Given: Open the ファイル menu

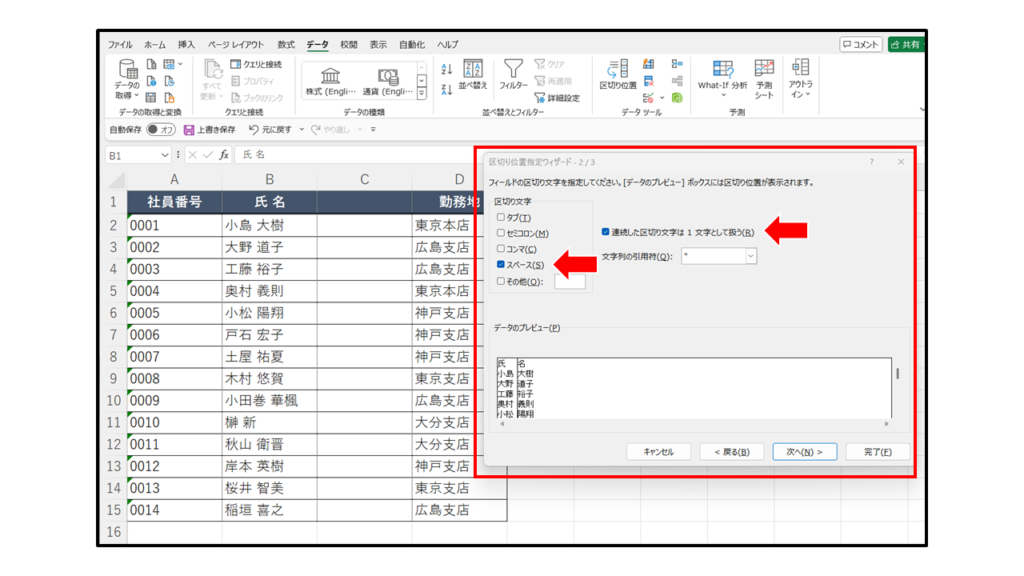Looking at the screenshot, I should (x=120, y=44).
